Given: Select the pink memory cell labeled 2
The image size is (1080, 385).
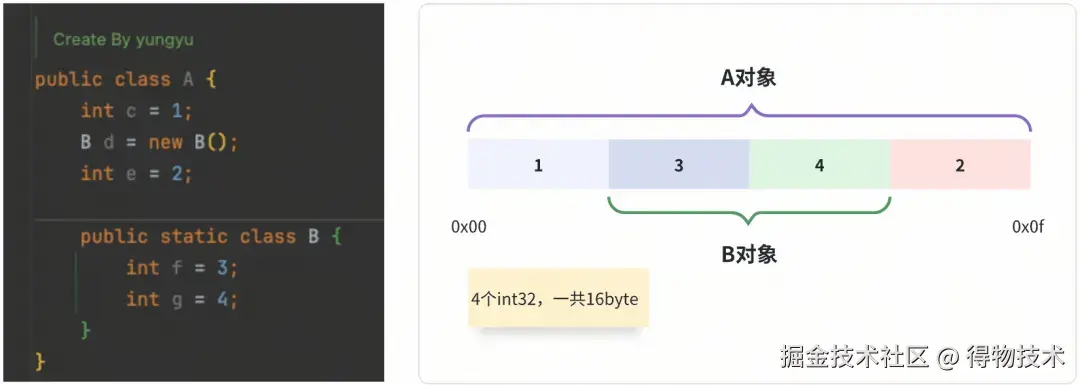Looking at the screenshot, I should [x=960, y=165].
